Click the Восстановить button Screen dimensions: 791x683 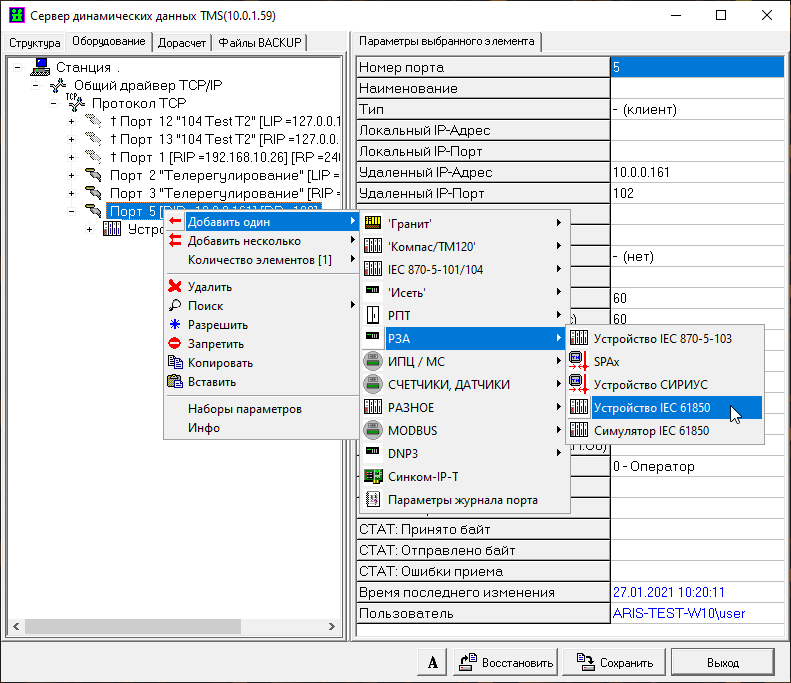point(505,662)
